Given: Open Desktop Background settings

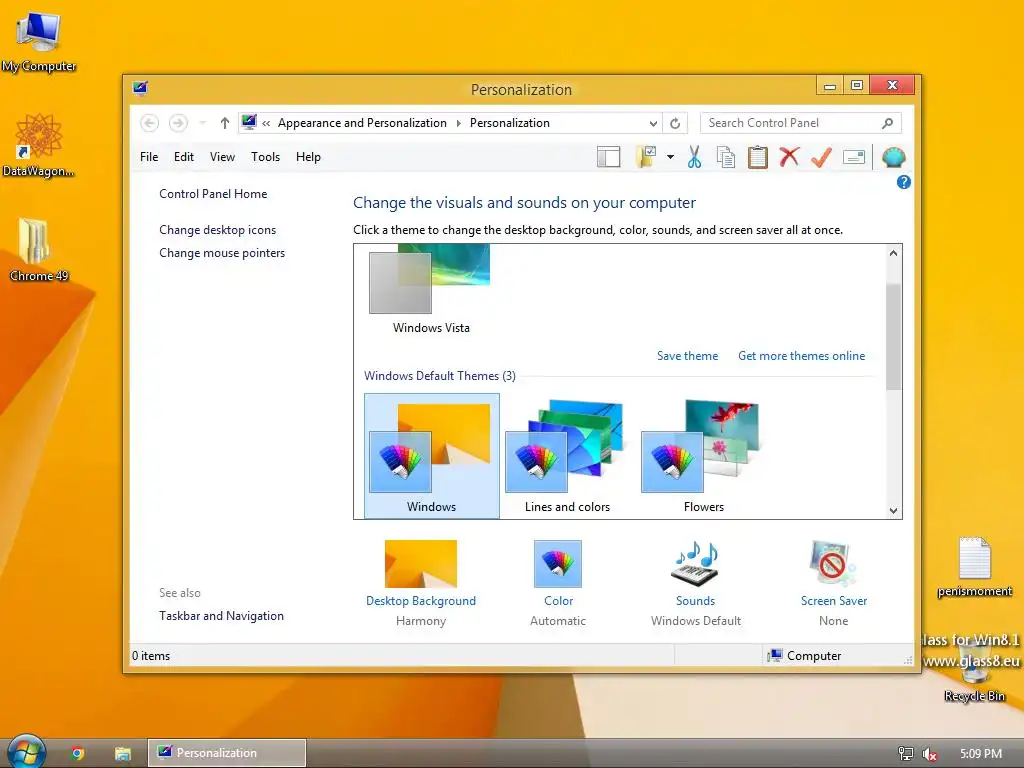Looking at the screenshot, I should tap(421, 583).
